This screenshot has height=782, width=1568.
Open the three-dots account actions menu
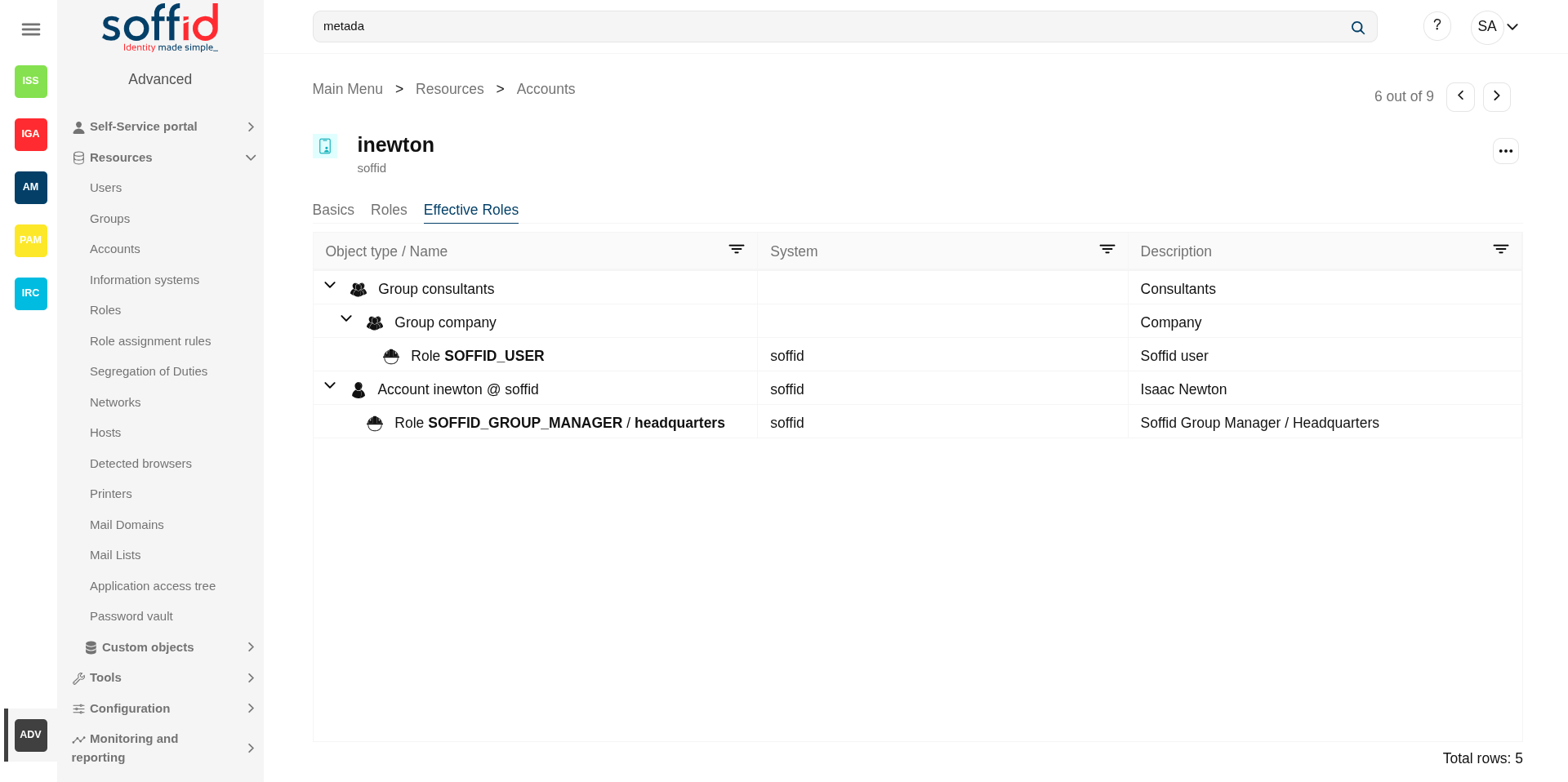1505,151
